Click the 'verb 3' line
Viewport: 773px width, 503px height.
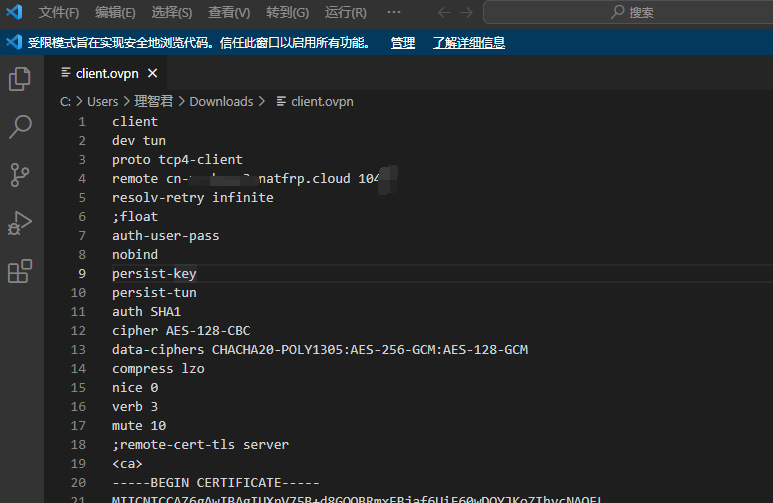click(135, 407)
